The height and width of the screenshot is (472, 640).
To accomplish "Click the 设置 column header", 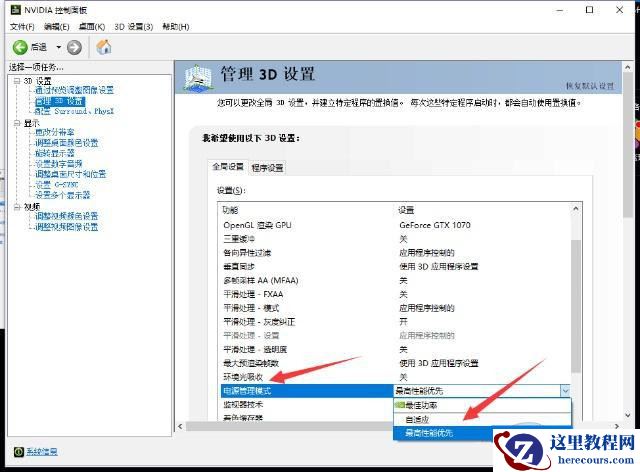I will coord(406,210).
